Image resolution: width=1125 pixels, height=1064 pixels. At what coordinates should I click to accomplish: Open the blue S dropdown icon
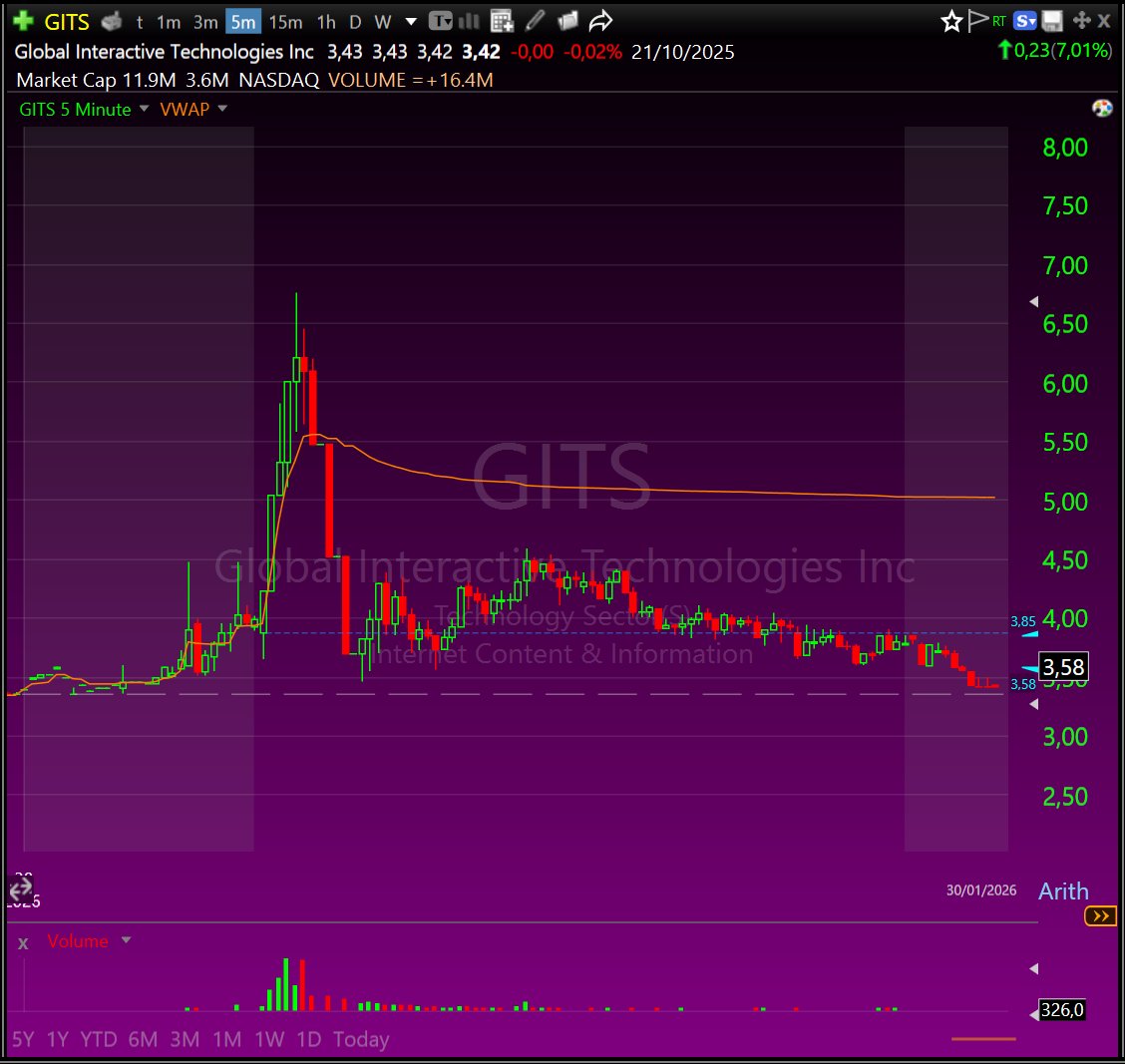pos(1024,22)
